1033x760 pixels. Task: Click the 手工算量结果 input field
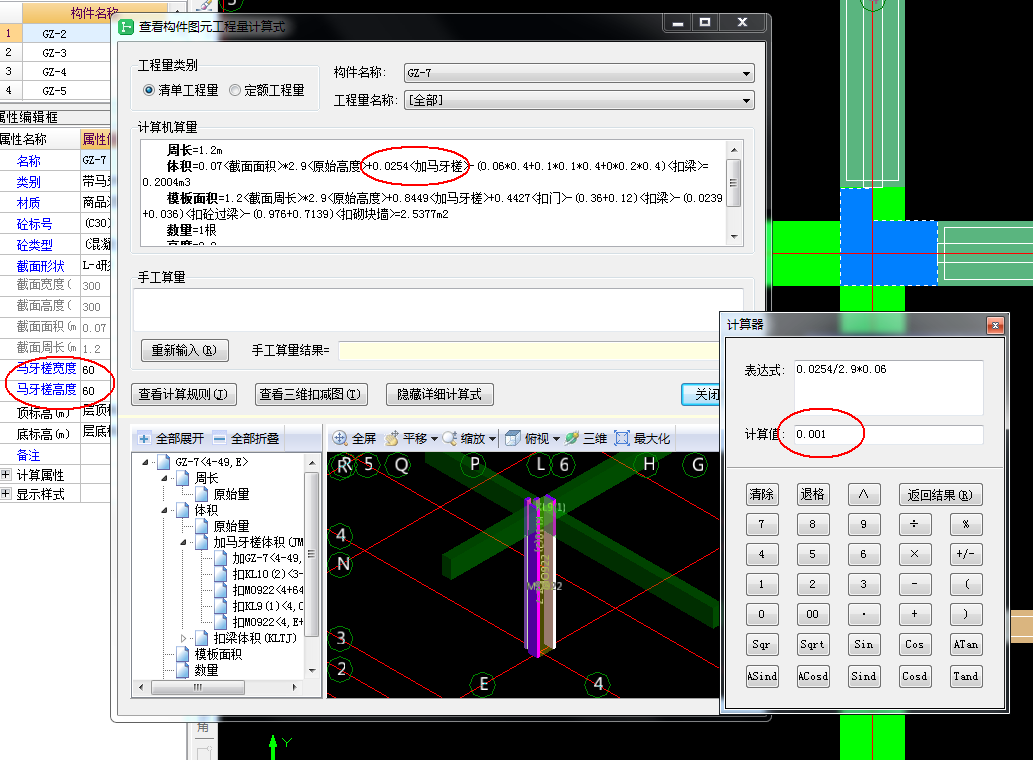(x=528, y=350)
